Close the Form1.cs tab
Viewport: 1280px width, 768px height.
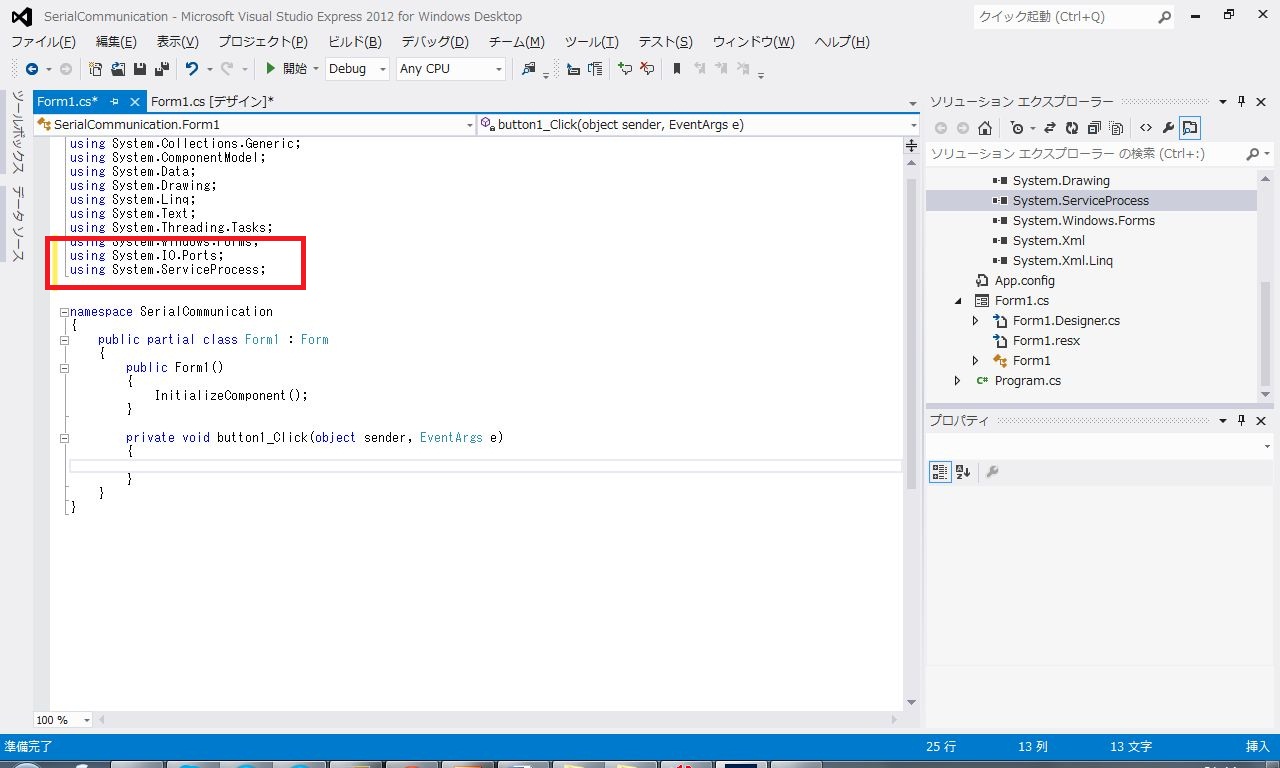135,102
